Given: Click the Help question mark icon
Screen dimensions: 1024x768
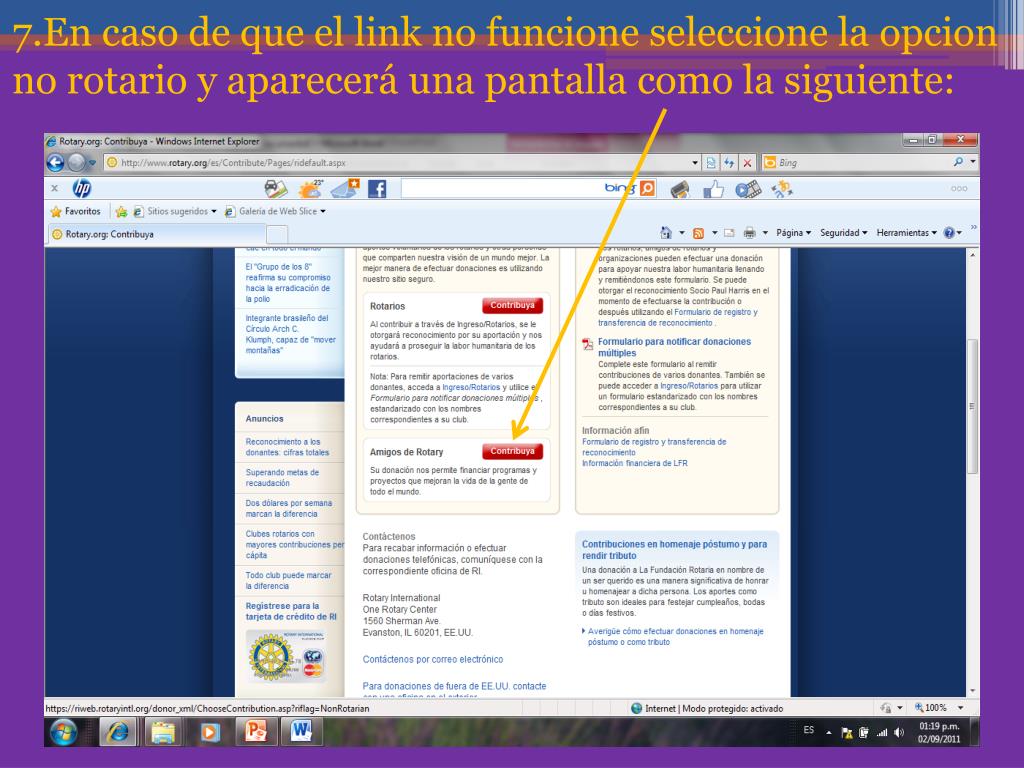Looking at the screenshot, I should pyautogui.click(x=949, y=232).
